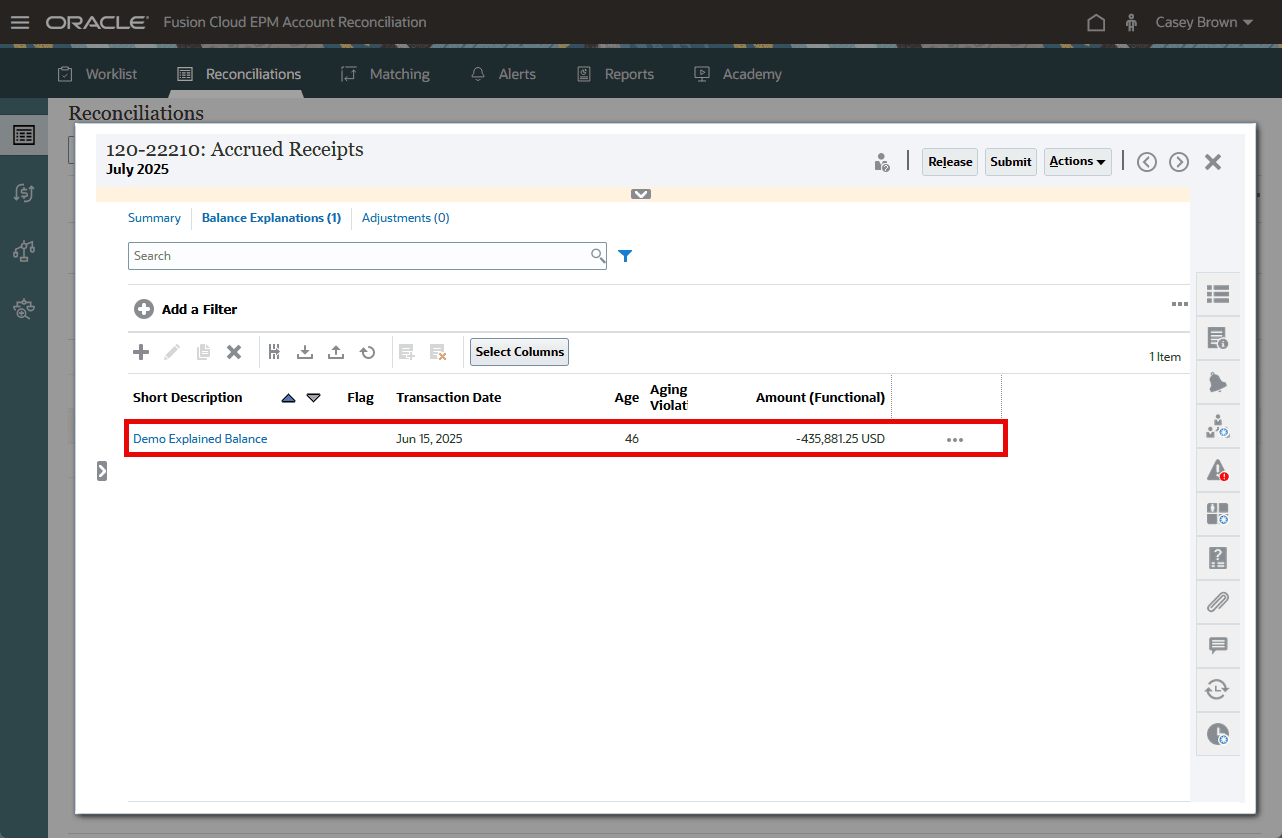Sort Short Description ascending arrow

point(289,398)
